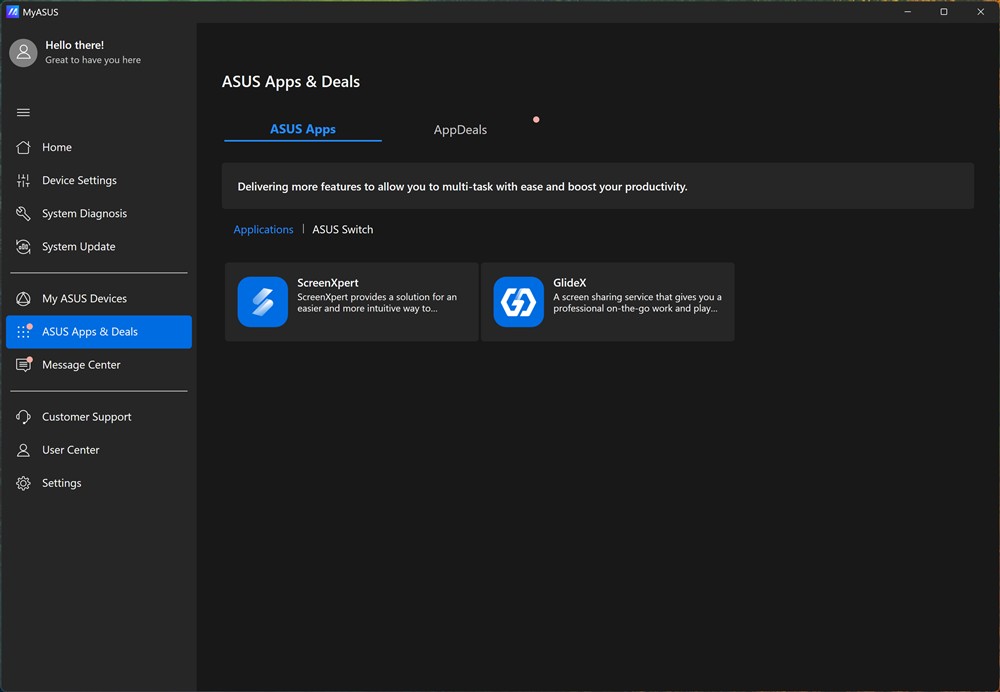Click the ScreenXpert app icon
This screenshot has height=692, width=1000.
(262, 302)
